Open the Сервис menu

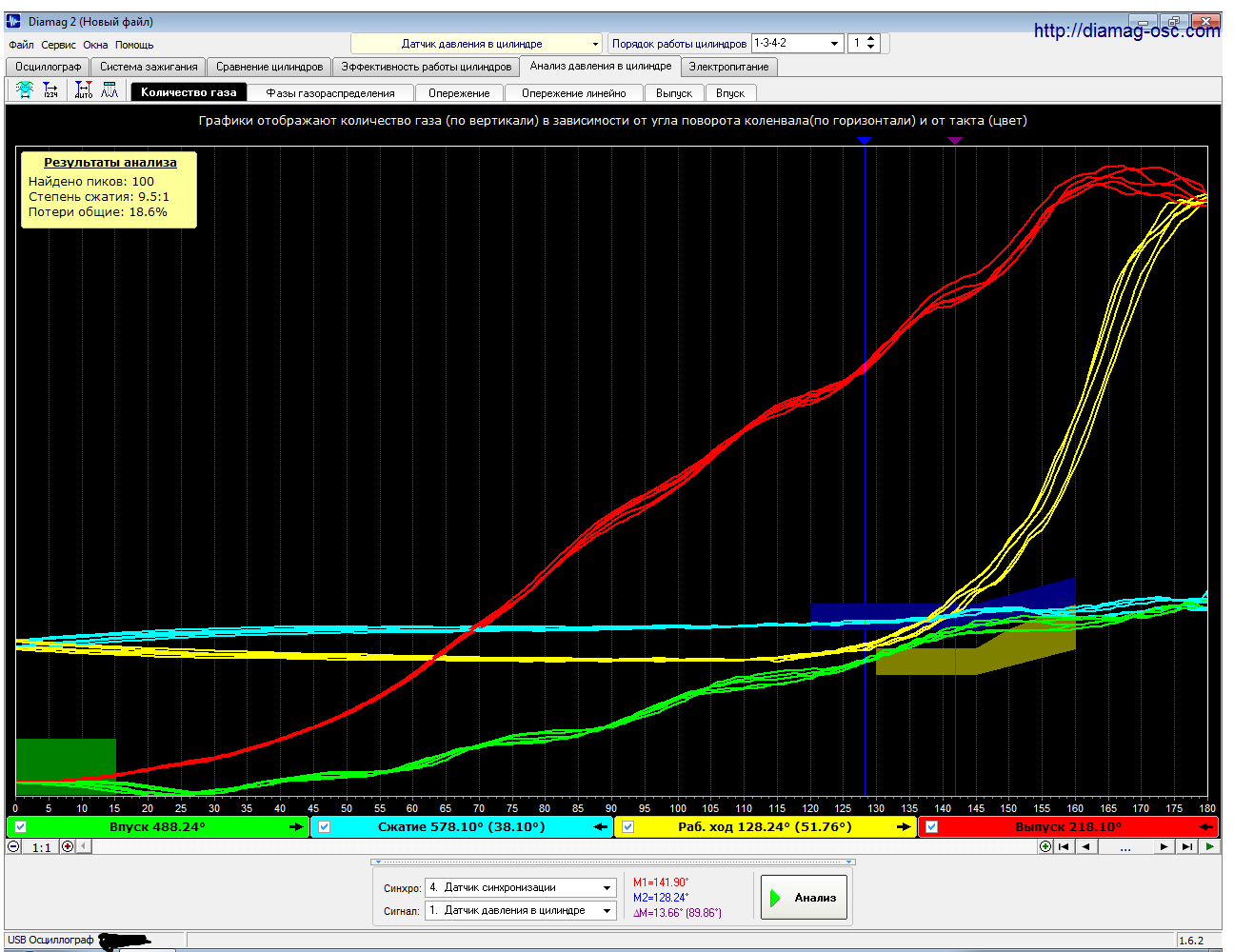pos(58,45)
